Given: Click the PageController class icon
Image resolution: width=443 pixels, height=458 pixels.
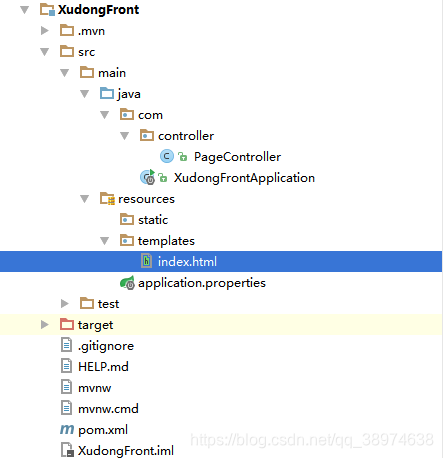Looking at the screenshot, I should coord(167,156).
